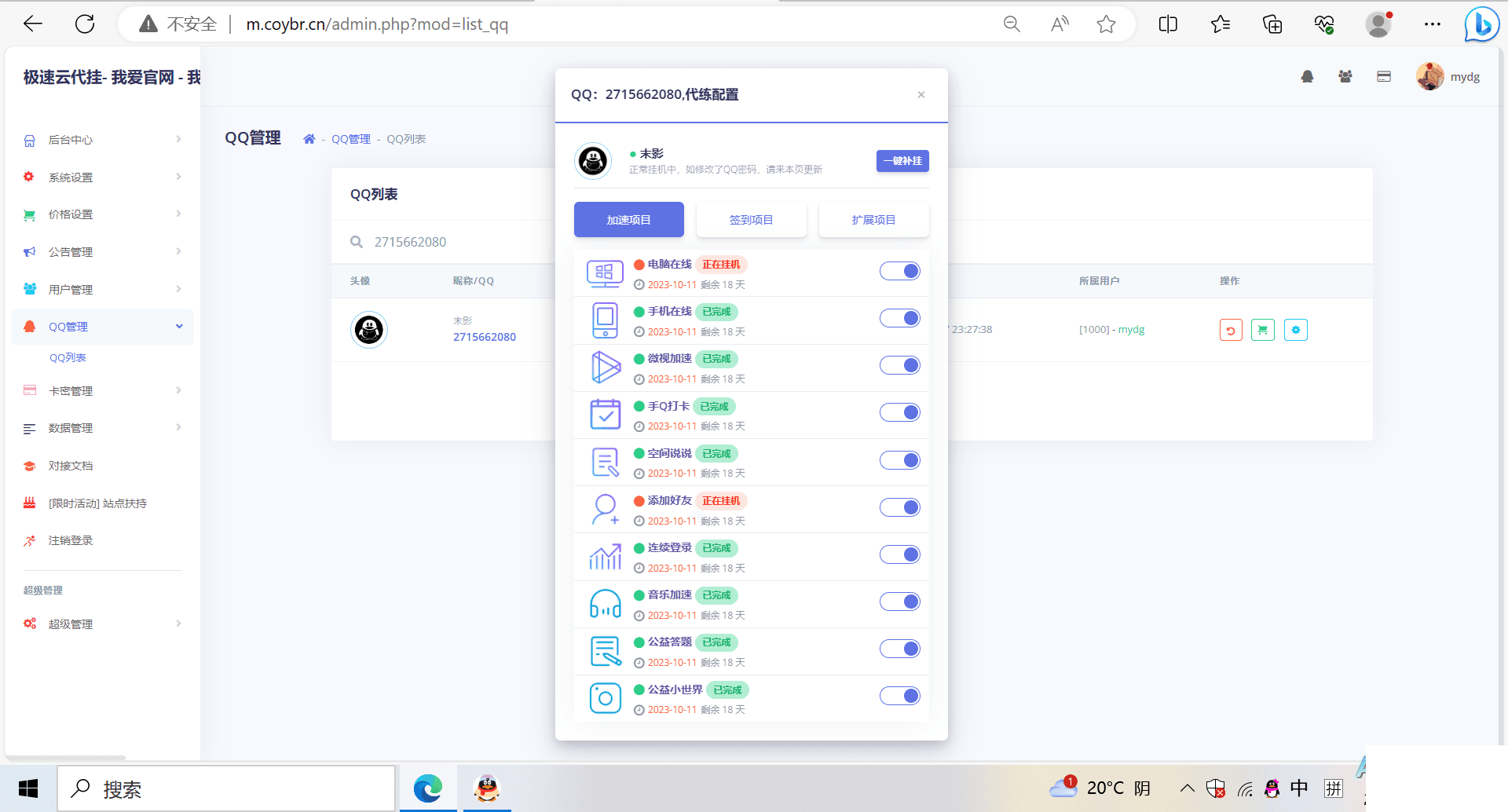Toggle the 电脑在线 switch
This screenshot has width=1508, height=812.
pos(900,271)
